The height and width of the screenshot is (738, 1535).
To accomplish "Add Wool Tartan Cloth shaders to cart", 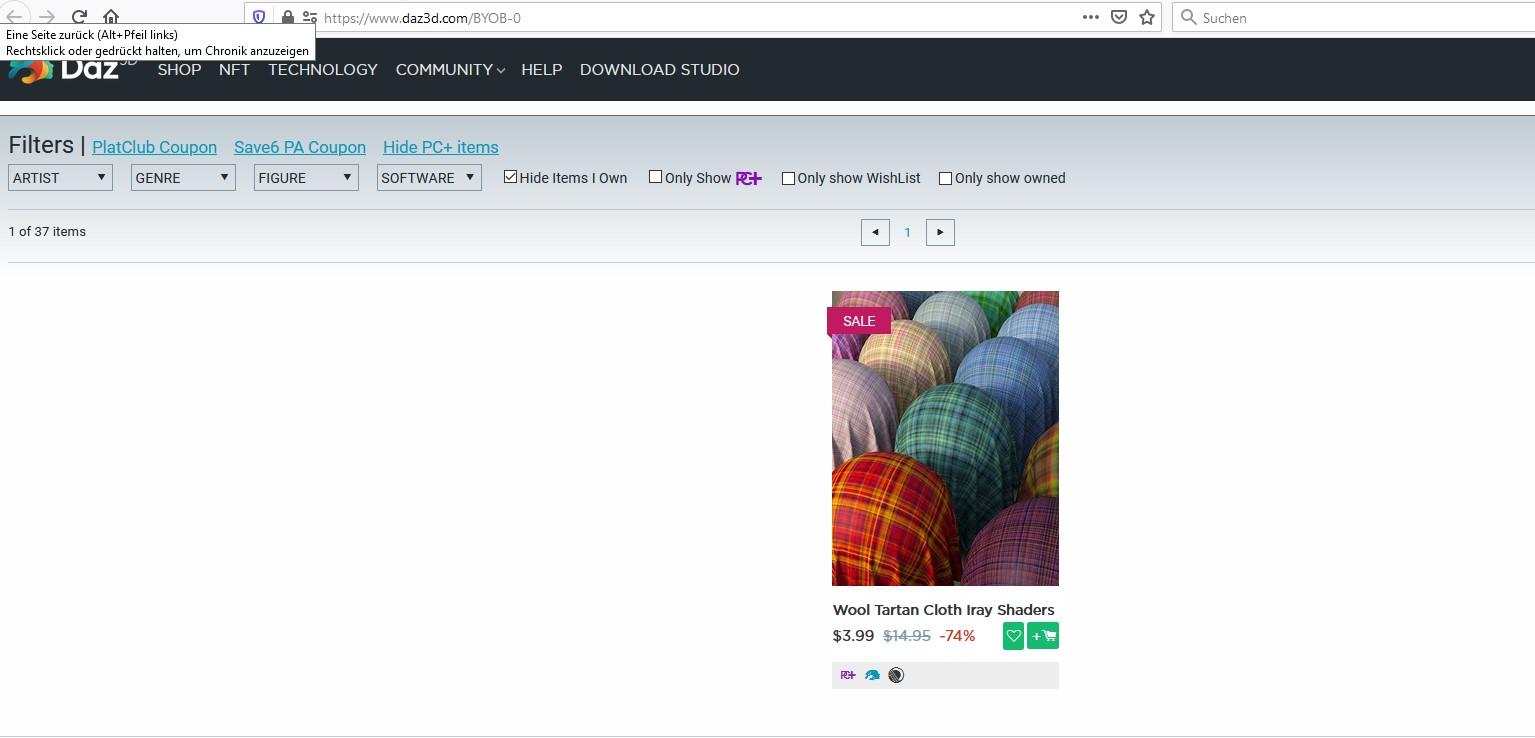I will tap(1043, 636).
